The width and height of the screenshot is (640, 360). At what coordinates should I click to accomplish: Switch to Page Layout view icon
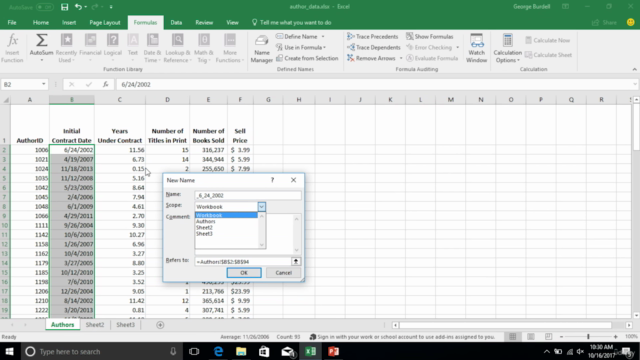[x=531, y=337]
